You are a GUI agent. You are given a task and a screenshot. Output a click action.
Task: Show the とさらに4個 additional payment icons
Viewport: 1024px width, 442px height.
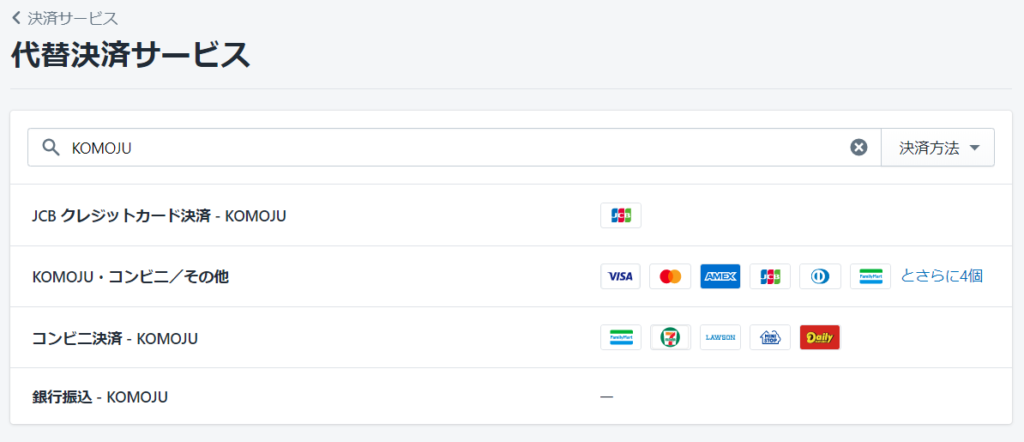[x=941, y=276]
